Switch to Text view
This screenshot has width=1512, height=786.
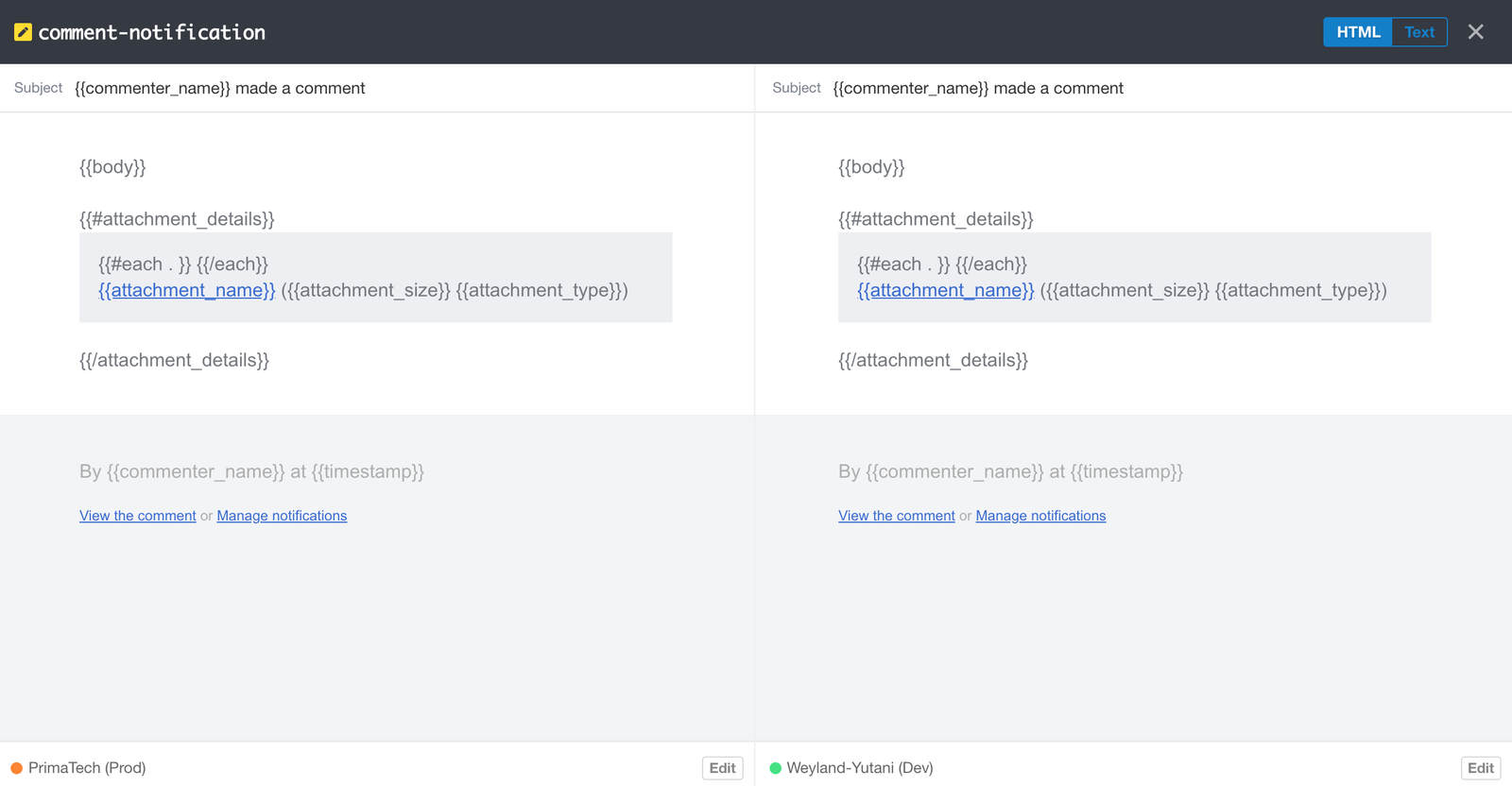tap(1418, 32)
